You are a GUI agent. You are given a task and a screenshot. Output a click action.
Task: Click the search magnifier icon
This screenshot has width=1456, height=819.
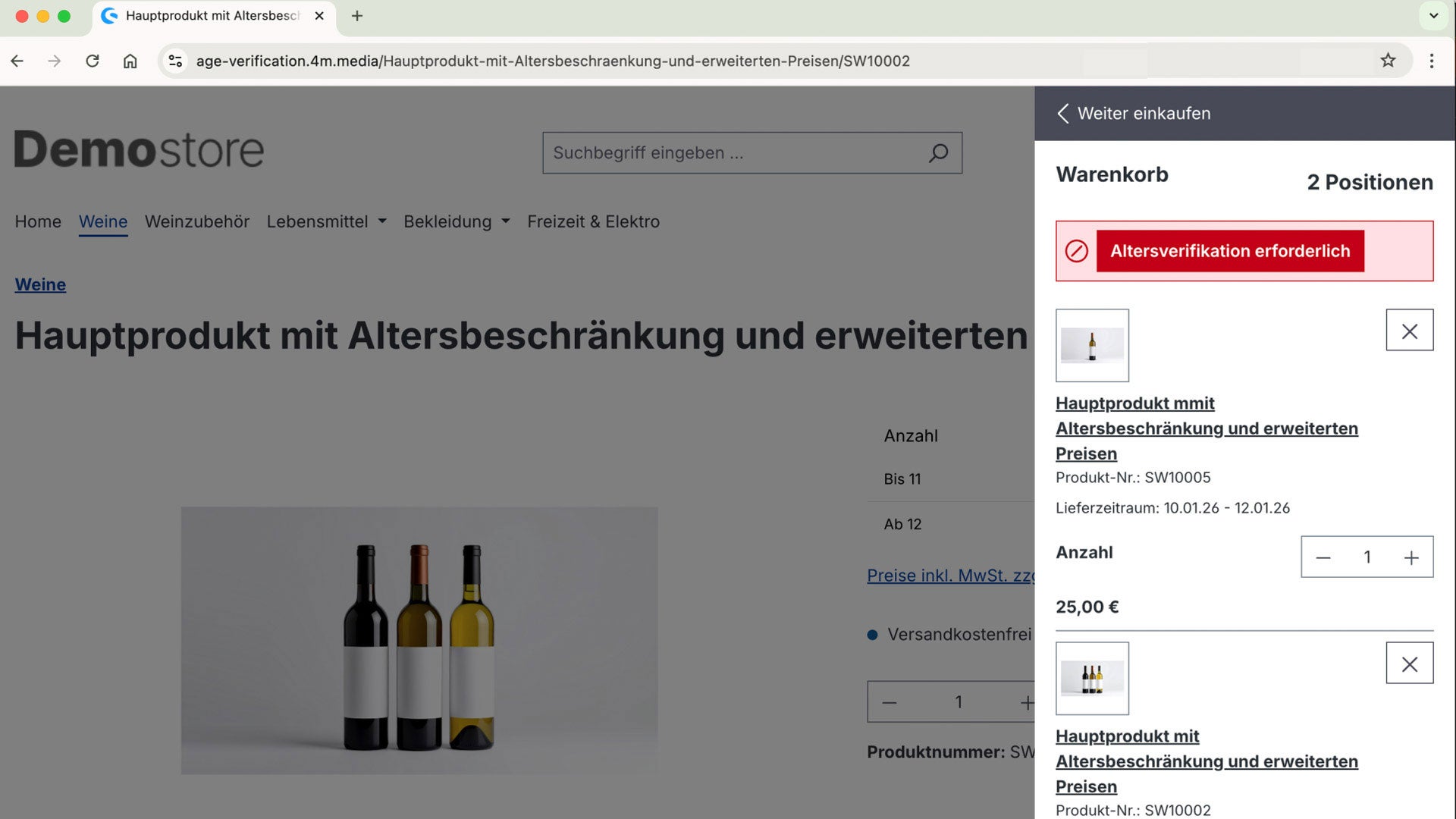(939, 153)
